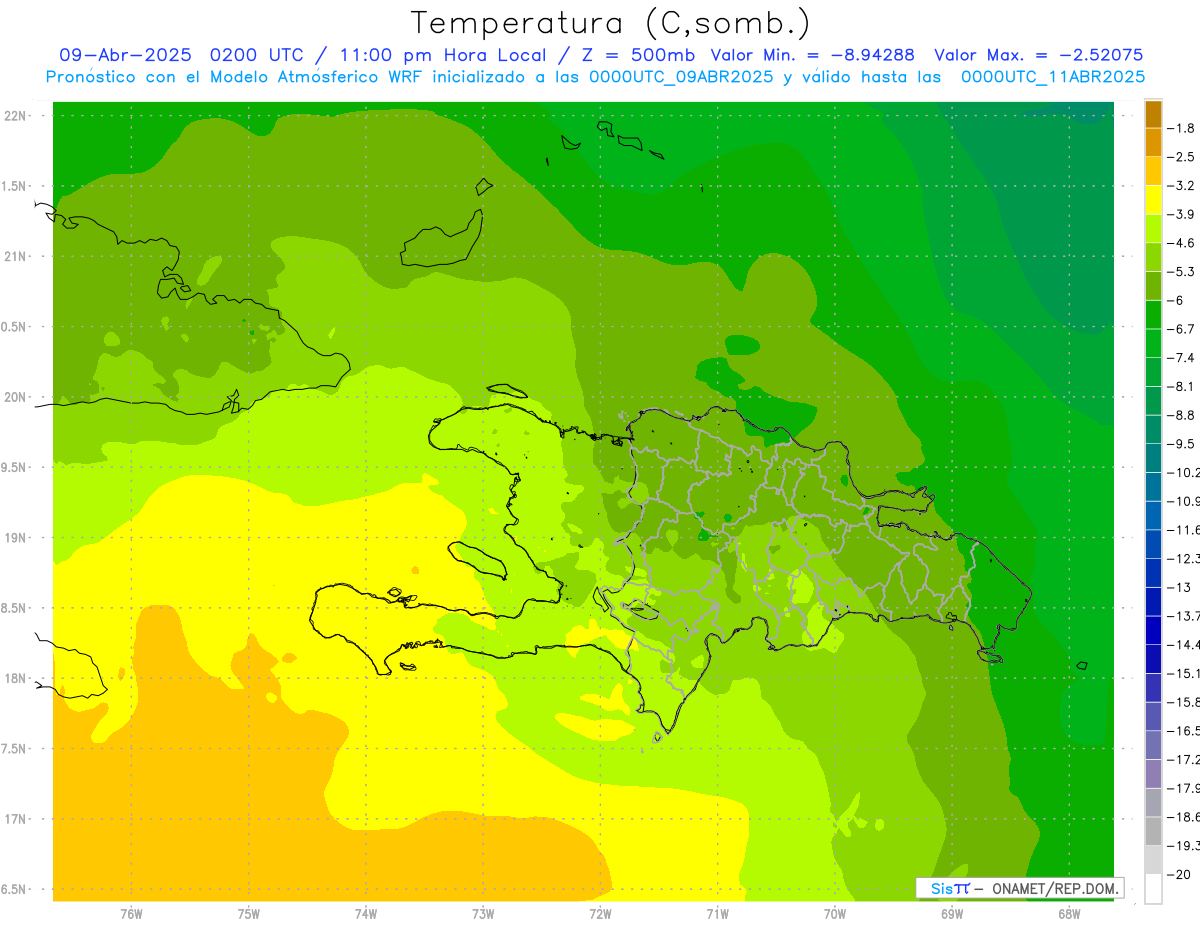The width and height of the screenshot is (1200, 927).
Task: Click the '-5.3' colorbar value label
Action: click(1182, 271)
